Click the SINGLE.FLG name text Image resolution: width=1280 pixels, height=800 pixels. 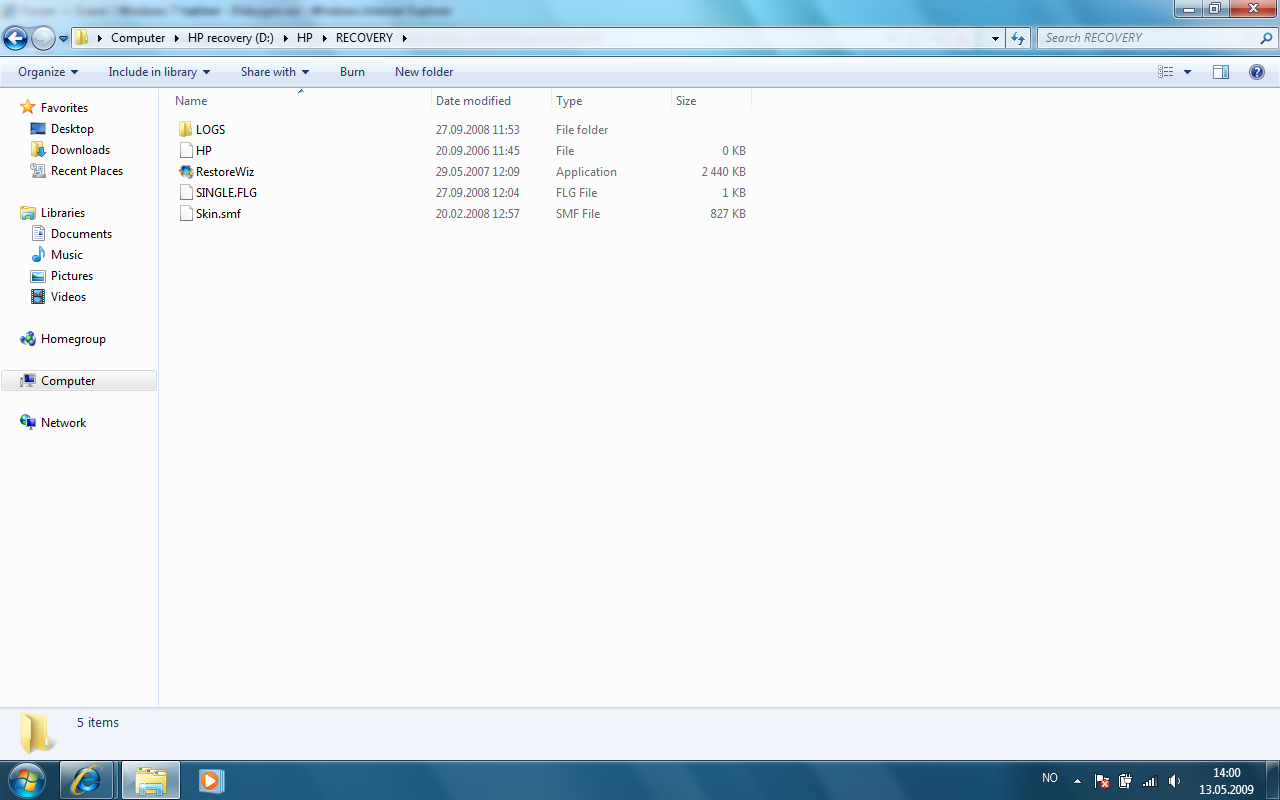(x=226, y=193)
